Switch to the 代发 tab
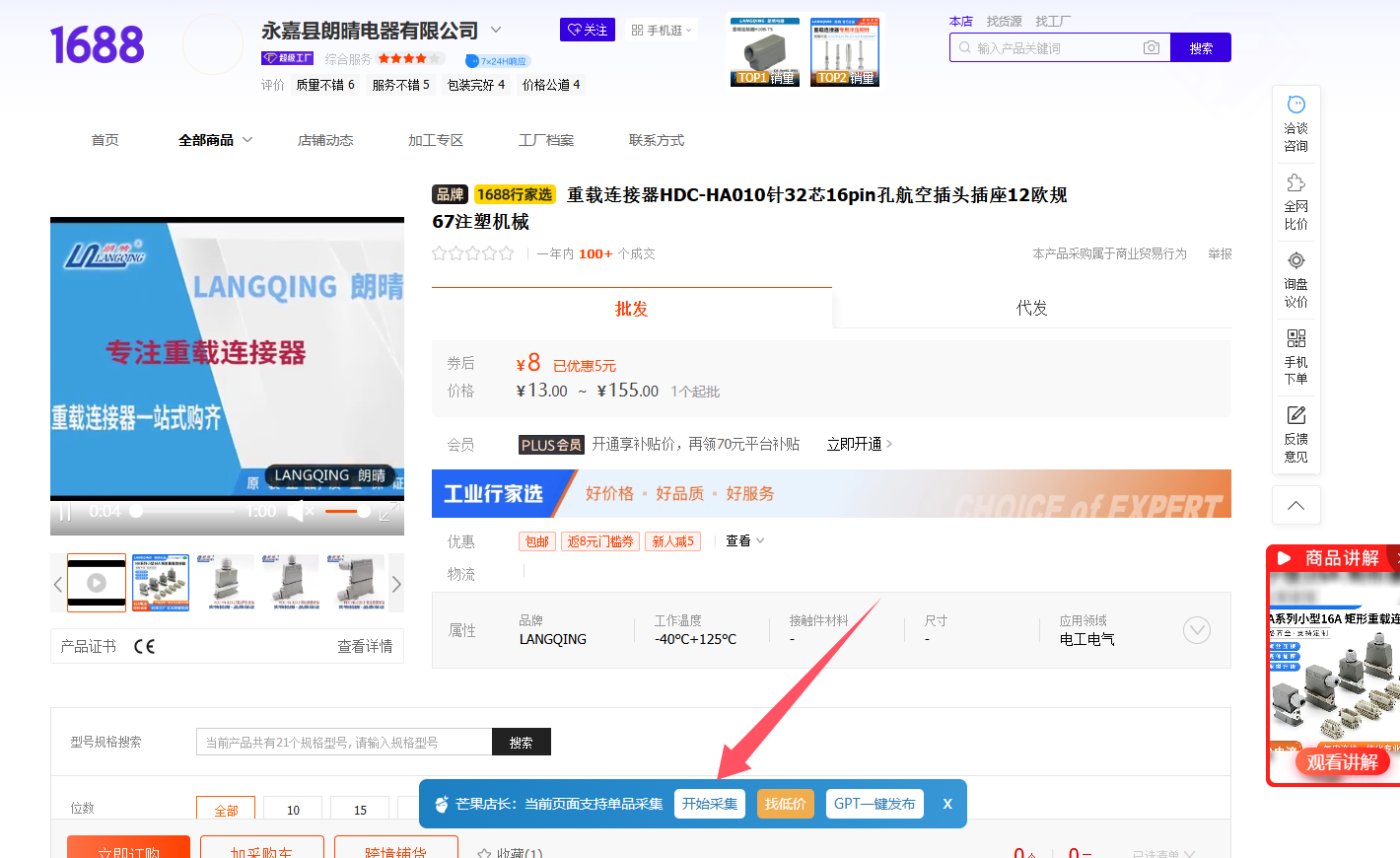 click(1031, 308)
